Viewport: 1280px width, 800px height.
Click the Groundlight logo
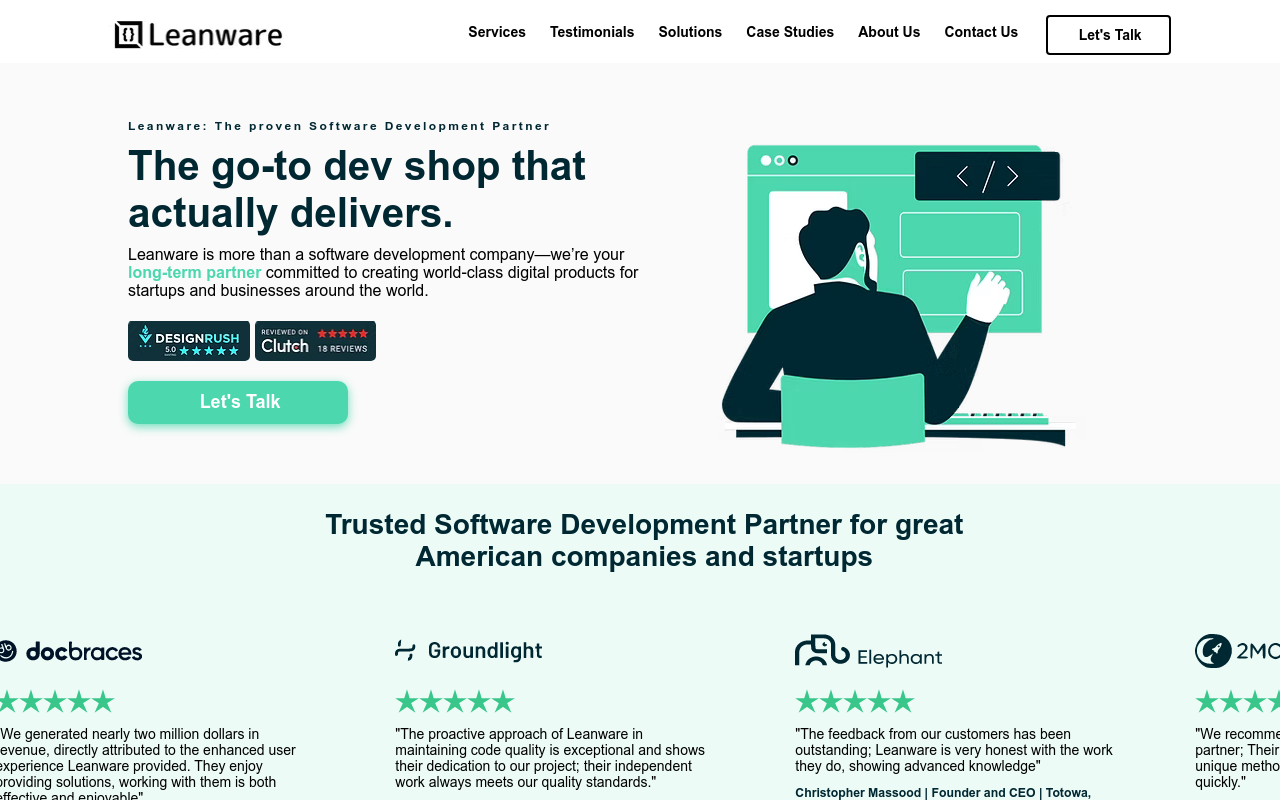point(468,651)
